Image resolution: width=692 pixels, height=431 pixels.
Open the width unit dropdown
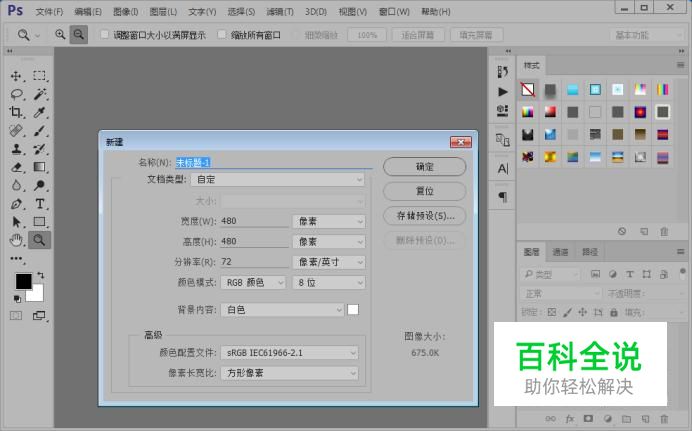[x=328, y=221]
